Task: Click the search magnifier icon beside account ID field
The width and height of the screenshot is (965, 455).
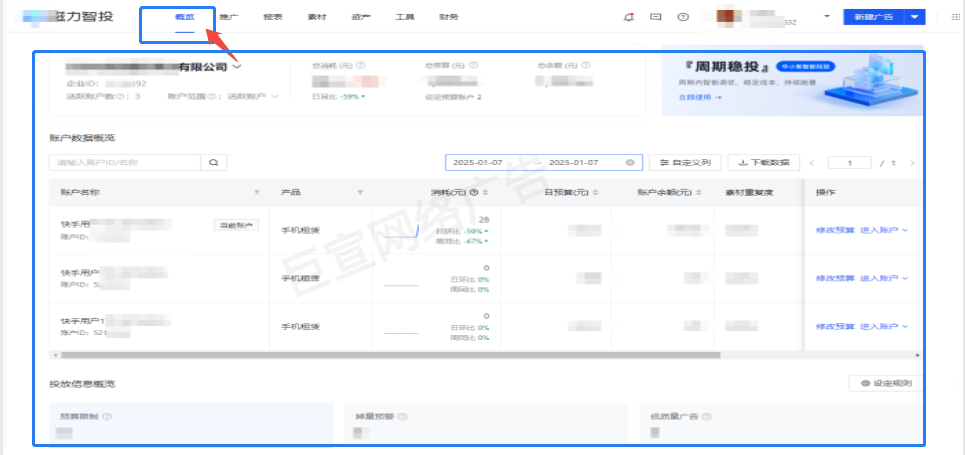Action: click(x=214, y=163)
